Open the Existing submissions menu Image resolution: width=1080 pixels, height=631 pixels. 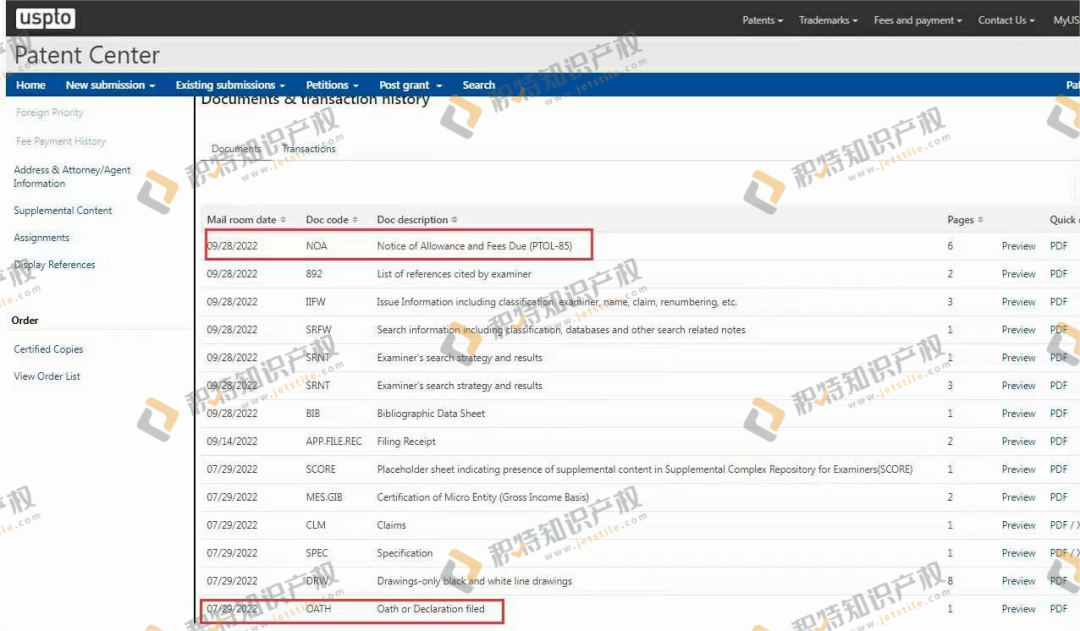[x=230, y=85]
